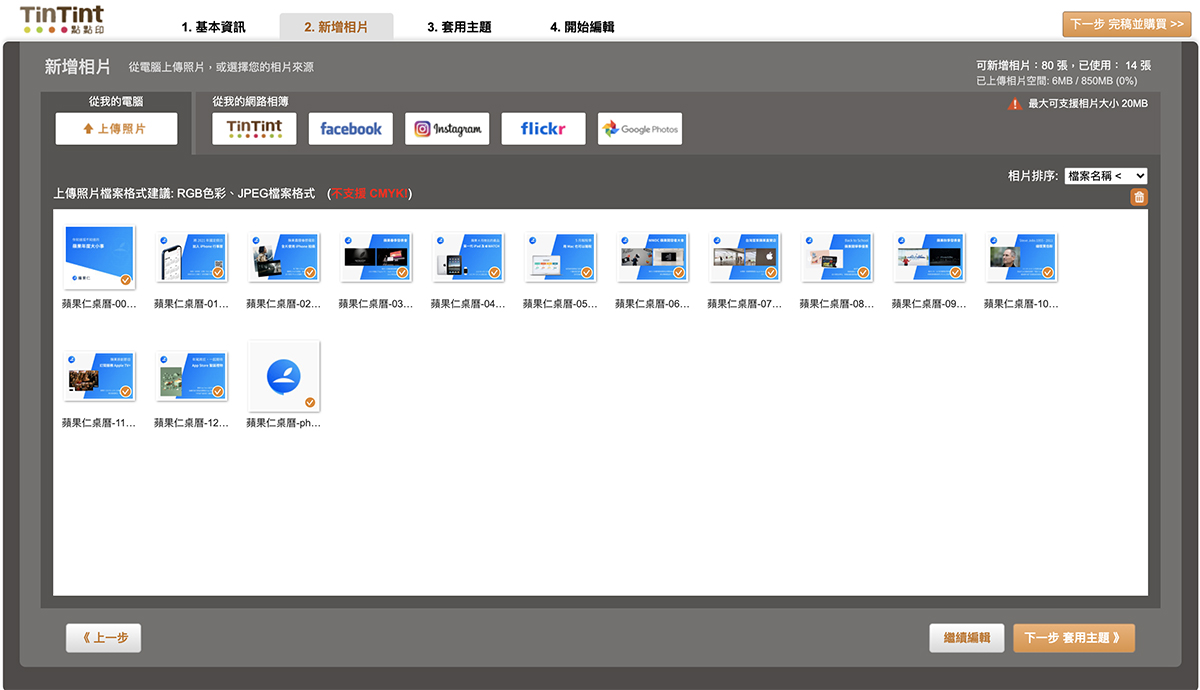Import photos from Google Photos

coord(640,128)
